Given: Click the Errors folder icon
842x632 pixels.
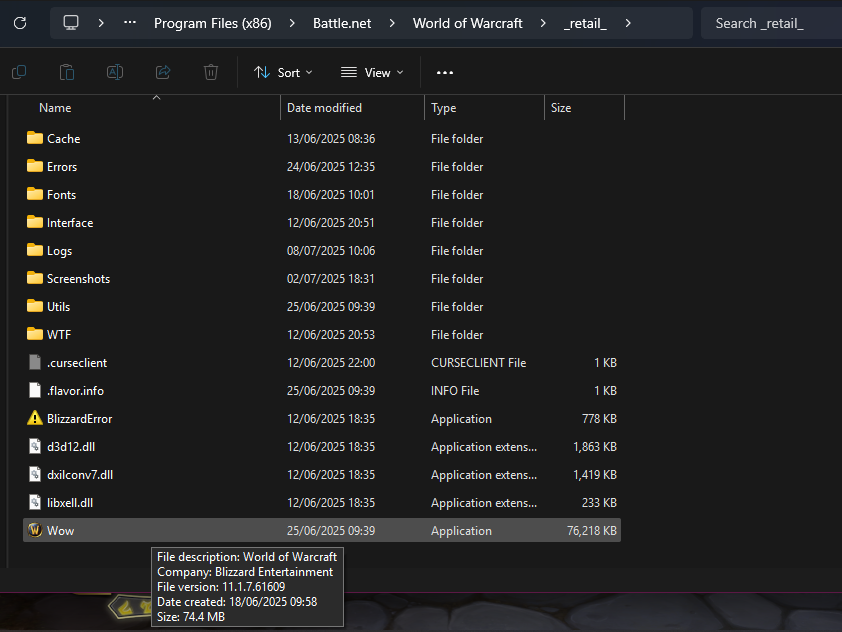Looking at the screenshot, I should [35, 166].
